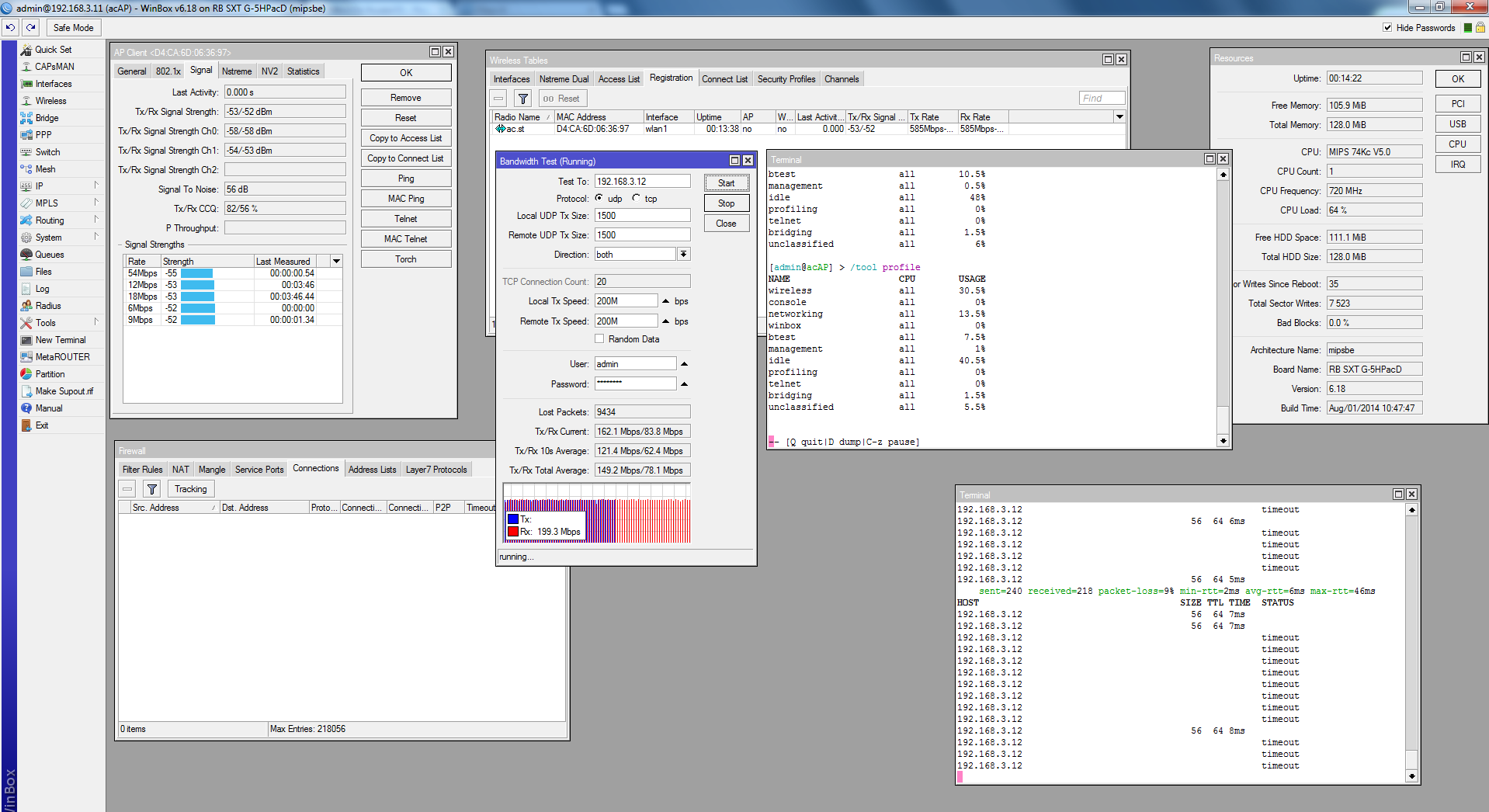1489x812 pixels.
Task: Collapse User field arrow in Bandwidth Test
Action: pyautogui.click(x=684, y=364)
